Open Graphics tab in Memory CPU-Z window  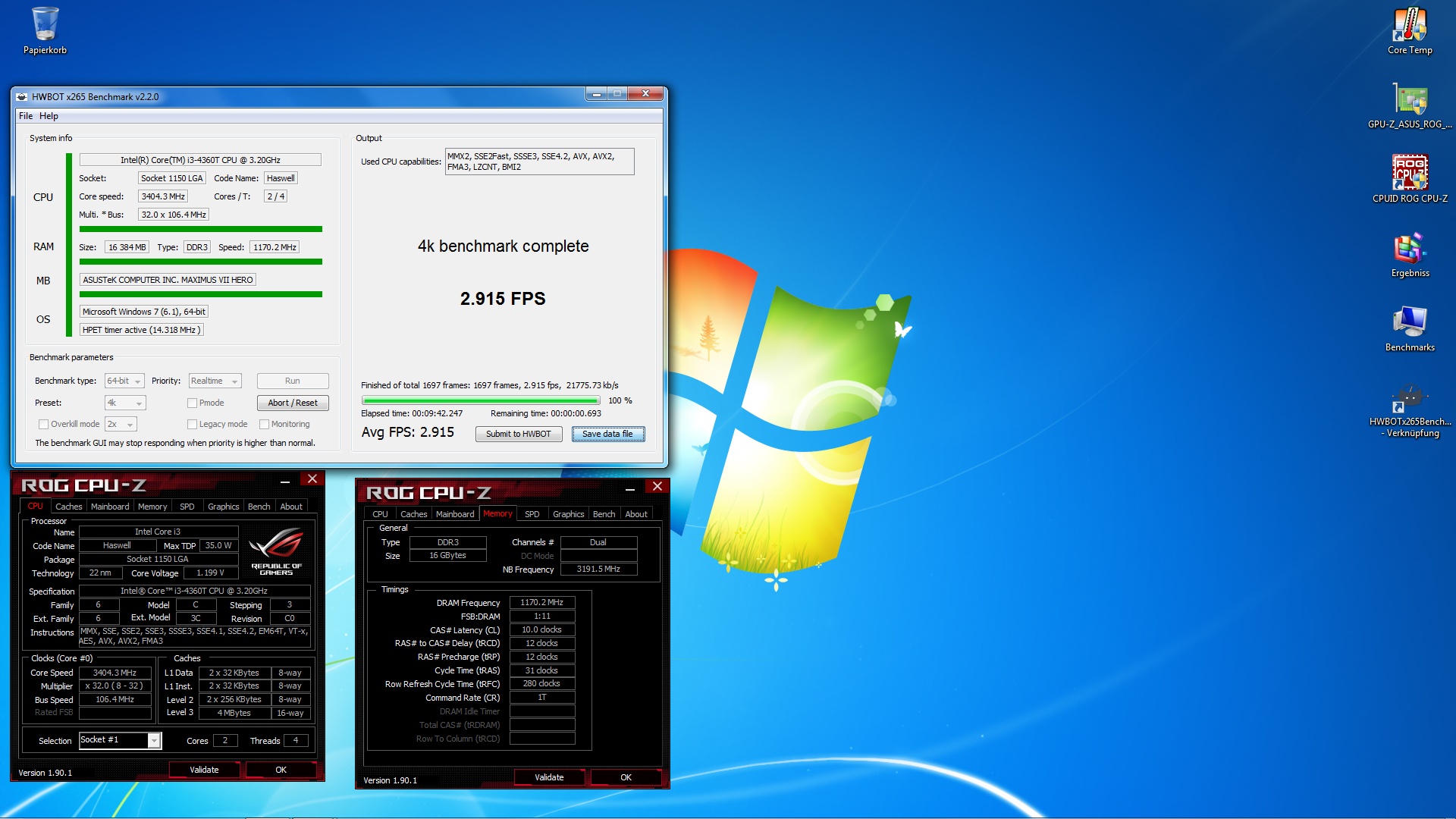point(569,514)
